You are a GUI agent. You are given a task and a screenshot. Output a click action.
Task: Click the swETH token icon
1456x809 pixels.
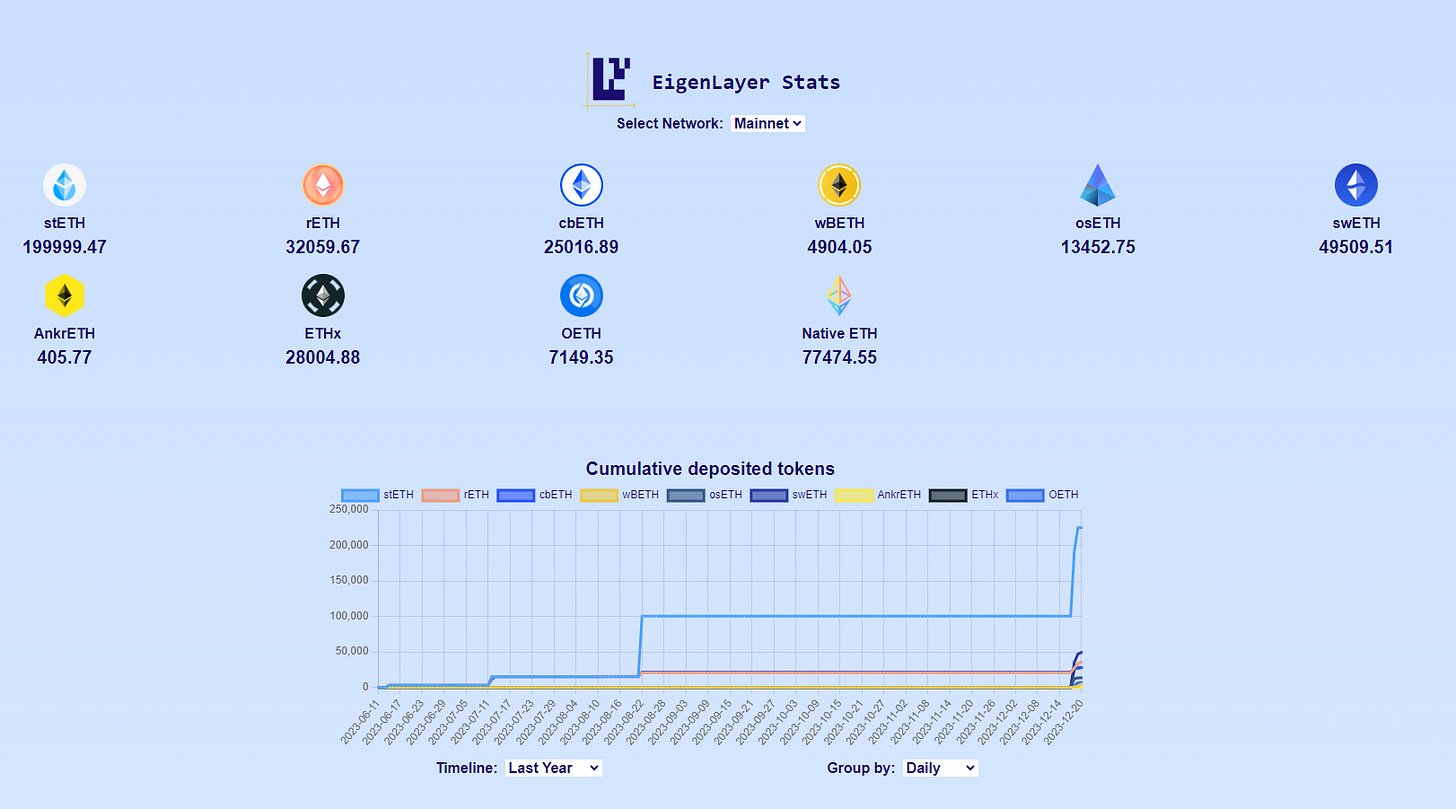click(1356, 185)
